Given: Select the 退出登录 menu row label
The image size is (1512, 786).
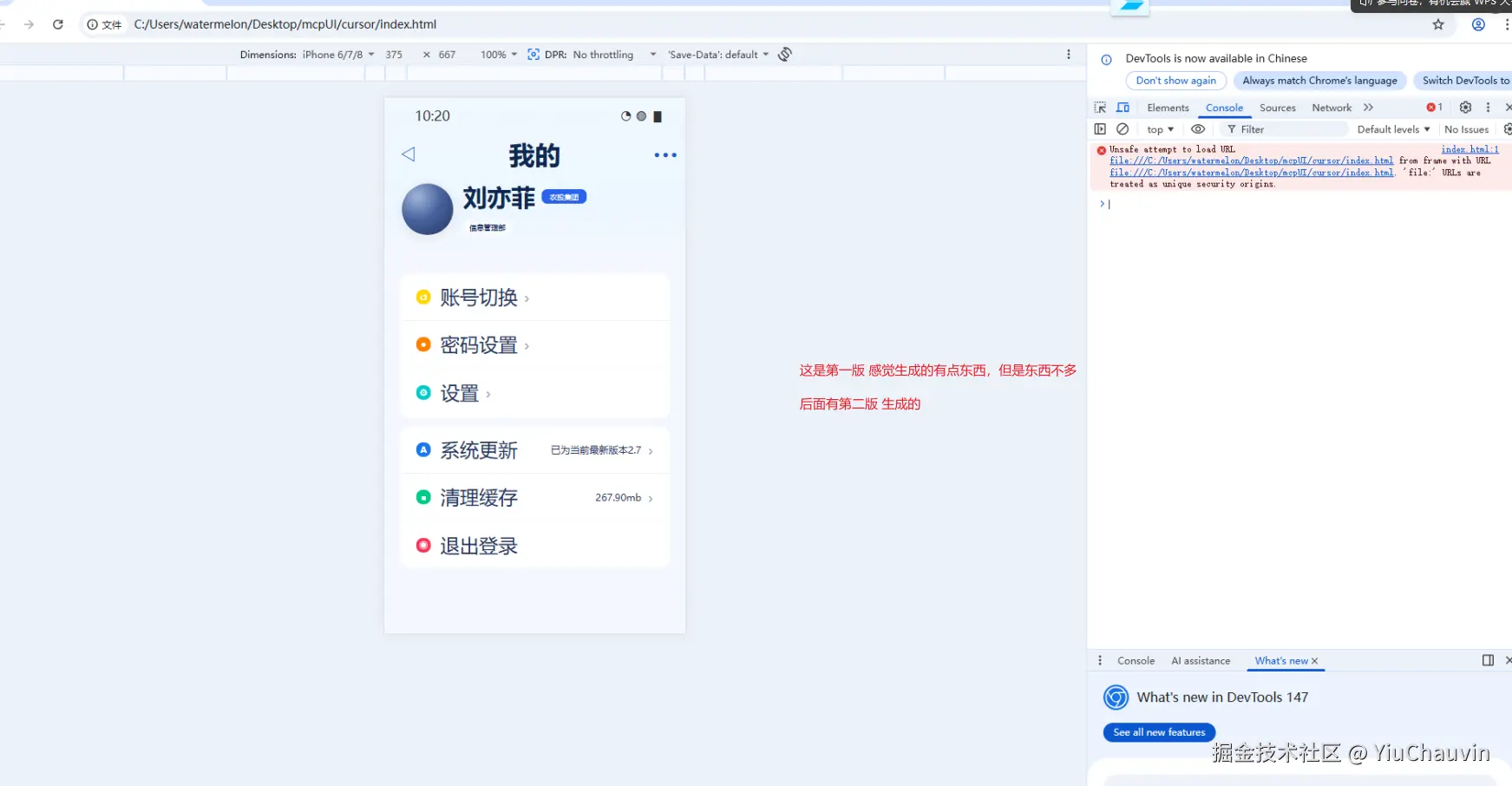Looking at the screenshot, I should 479,546.
